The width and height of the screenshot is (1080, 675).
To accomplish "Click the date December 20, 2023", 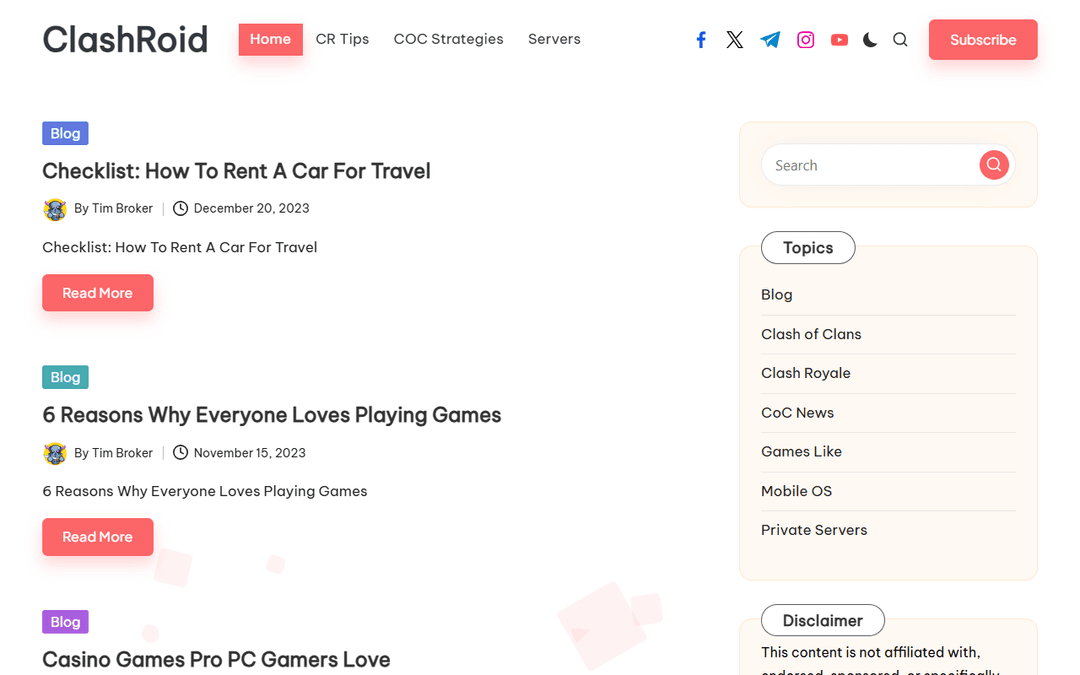I will pyautogui.click(x=251, y=209).
